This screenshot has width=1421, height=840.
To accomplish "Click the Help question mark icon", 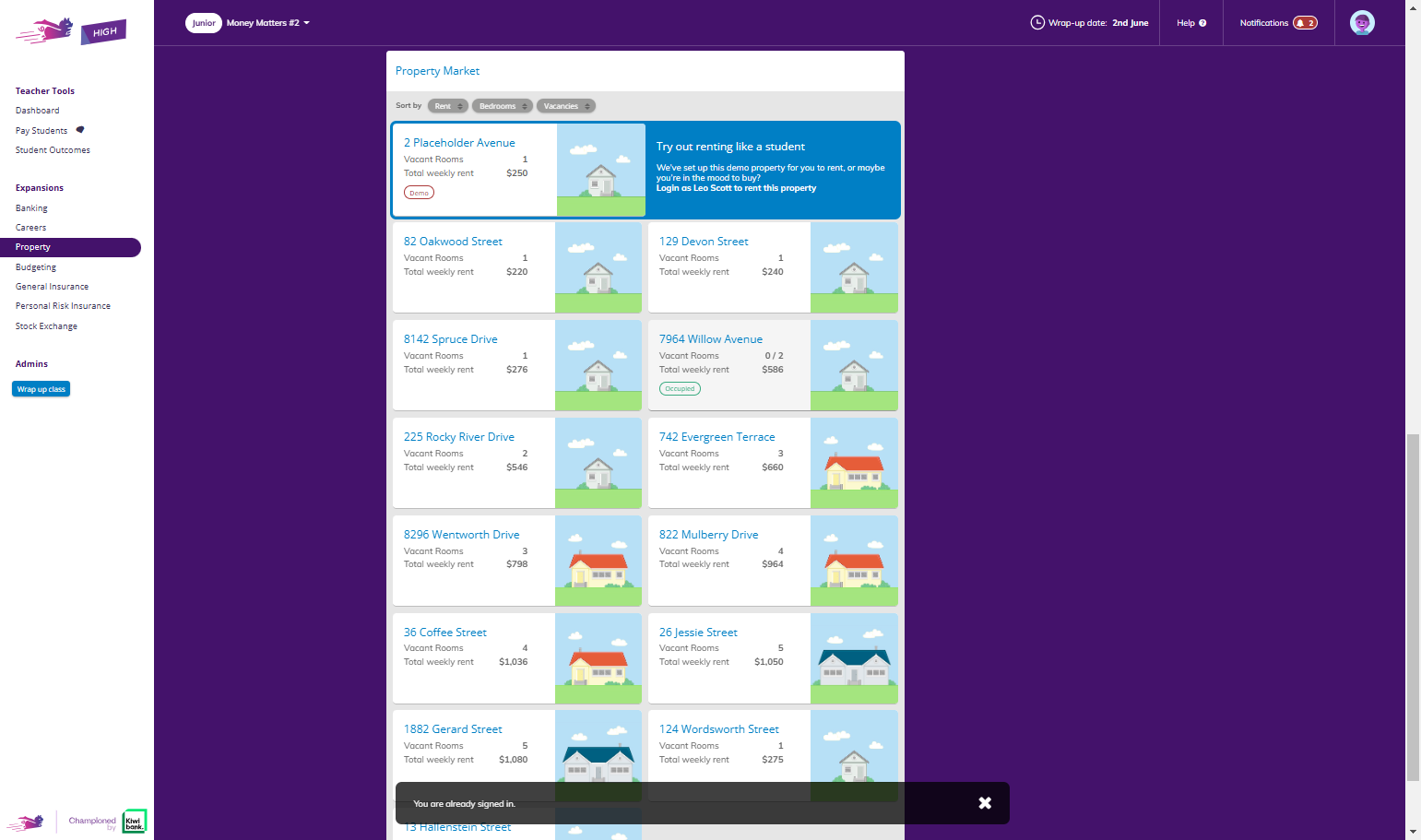I will [1202, 23].
